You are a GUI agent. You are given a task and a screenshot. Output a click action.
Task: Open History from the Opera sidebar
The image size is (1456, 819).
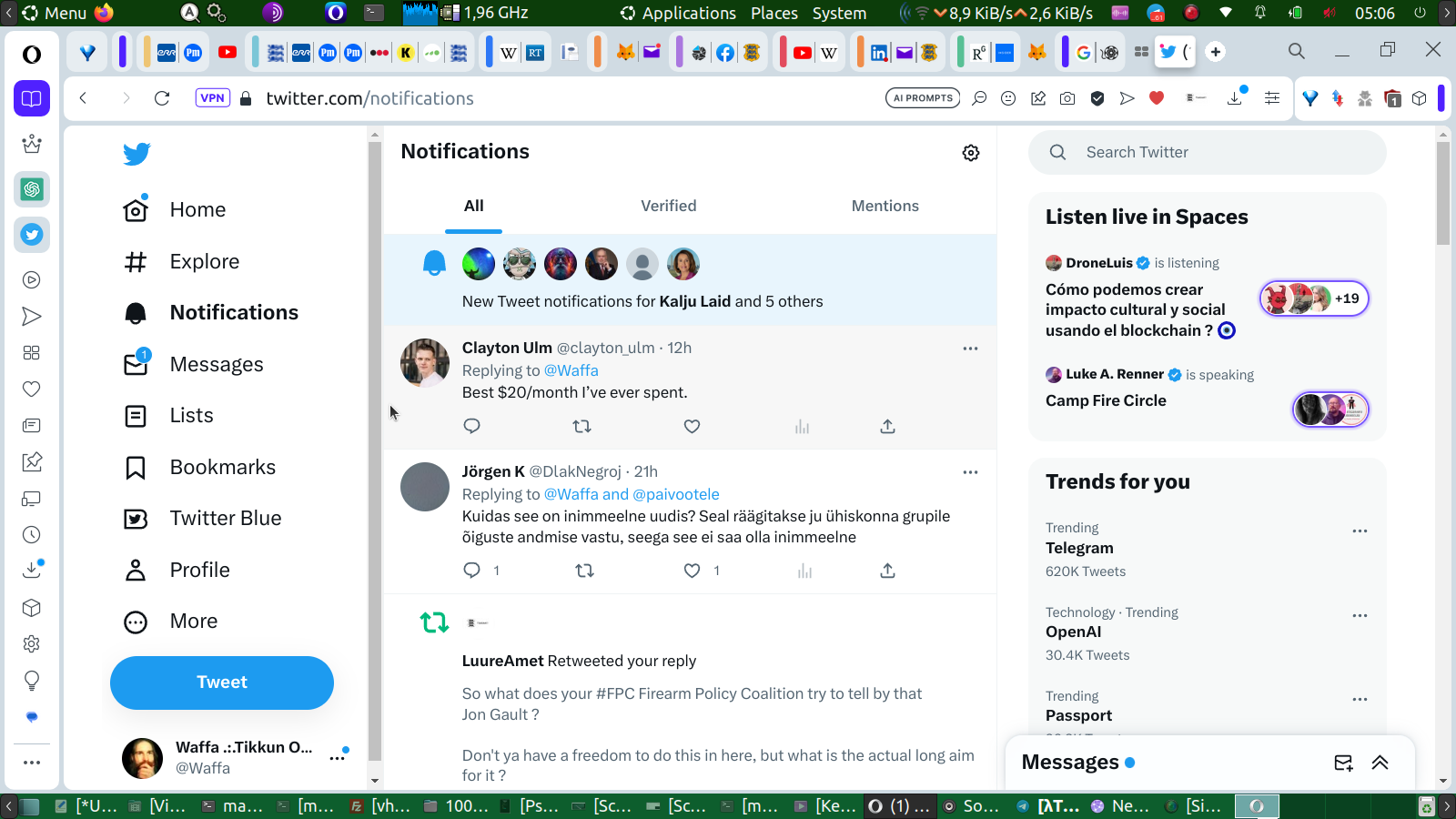click(x=32, y=535)
